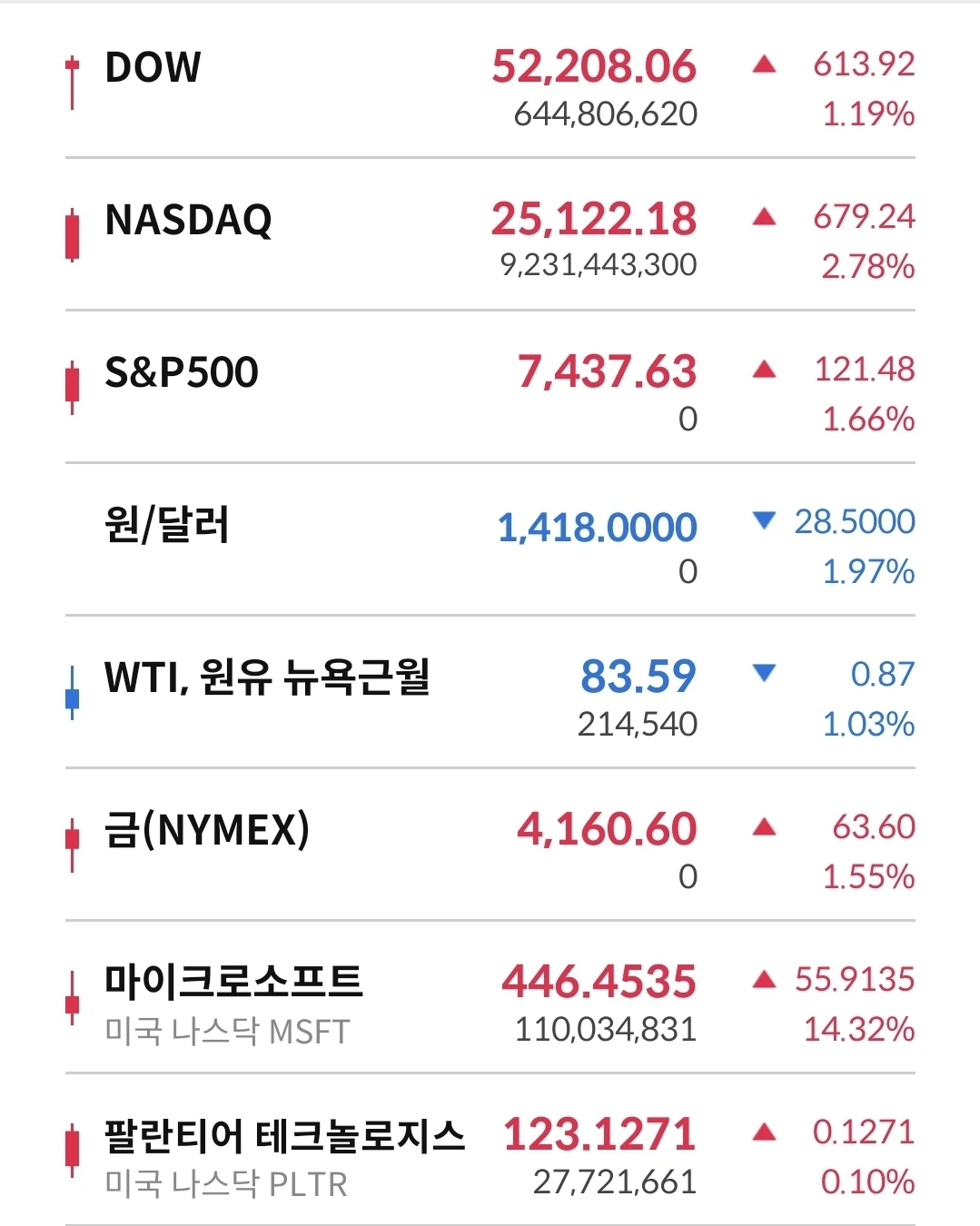Click Microsoft's 14.32% change value
Image resolution: width=980 pixels, height=1226 pixels.
pyautogui.click(x=859, y=1029)
